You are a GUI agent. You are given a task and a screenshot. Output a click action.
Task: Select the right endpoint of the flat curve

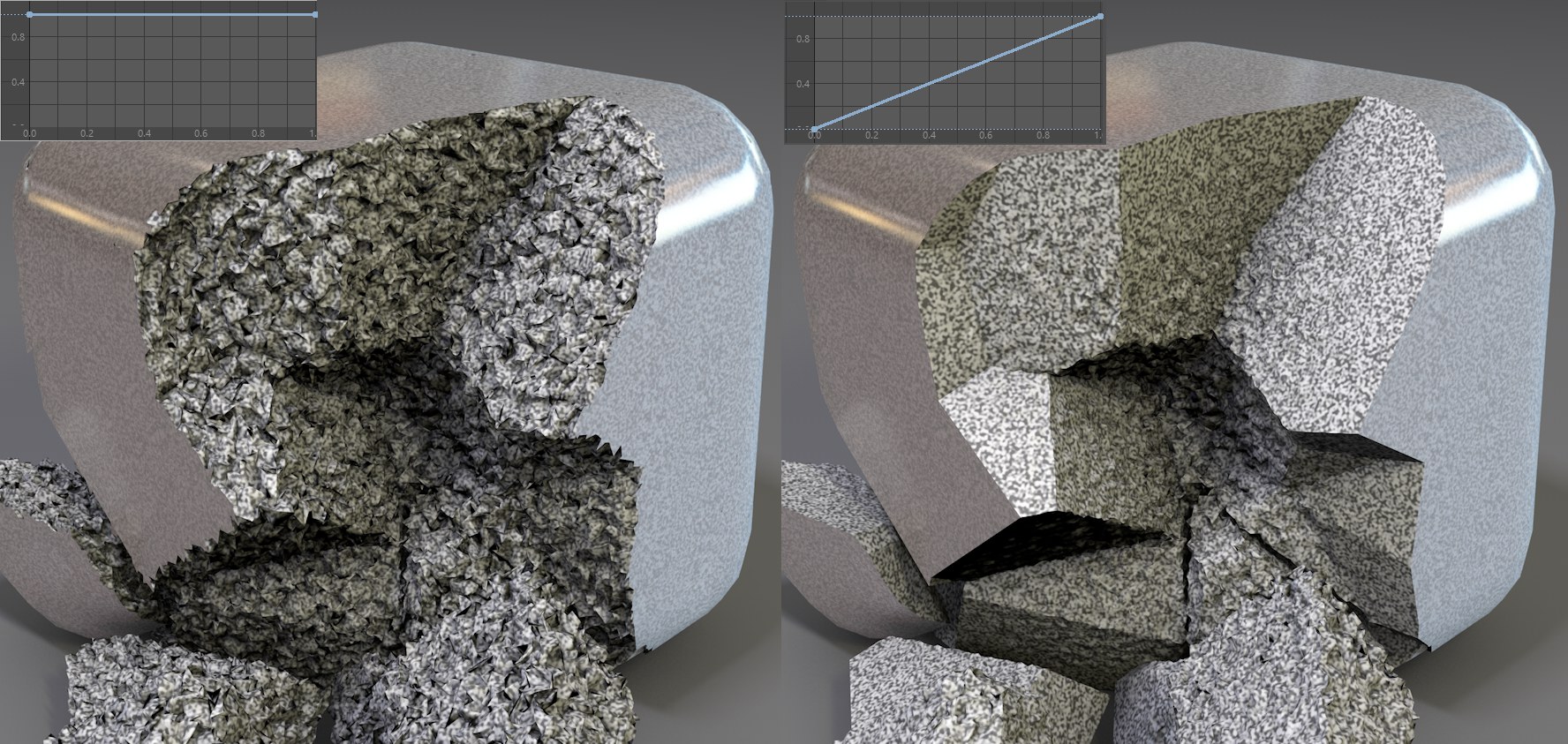pos(315,14)
